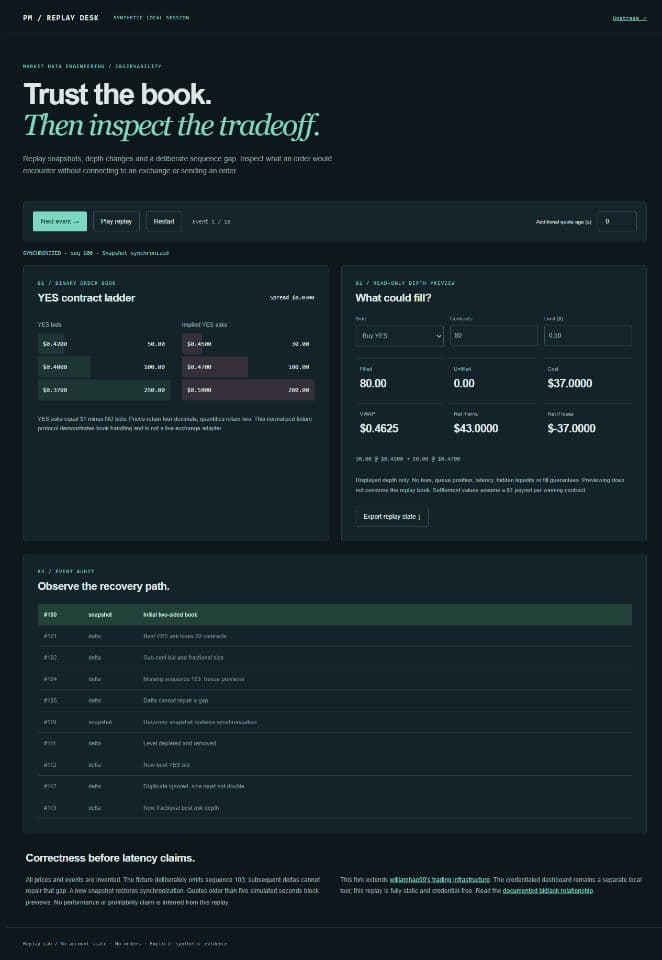
Task: Select row #102 sub-cent bid and fractional size
Action: tap(334, 658)
